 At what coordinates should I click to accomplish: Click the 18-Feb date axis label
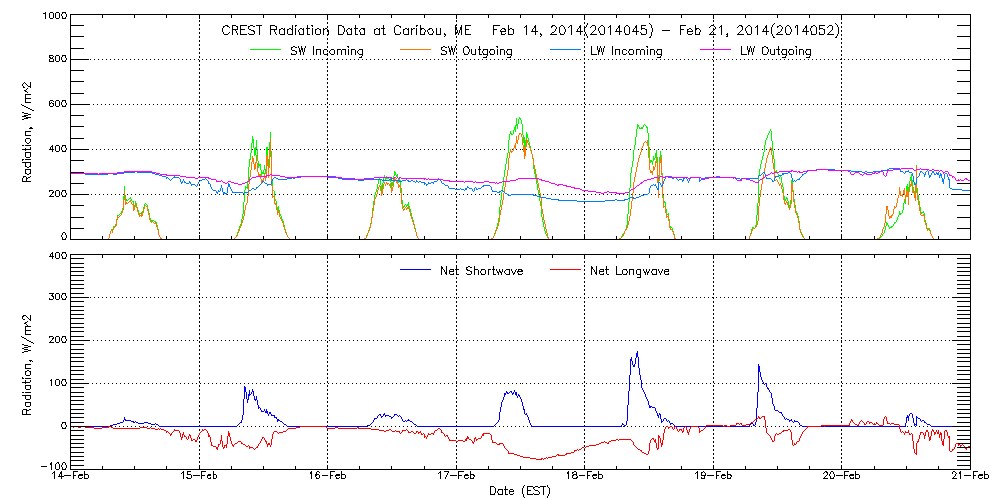[585, 476]
